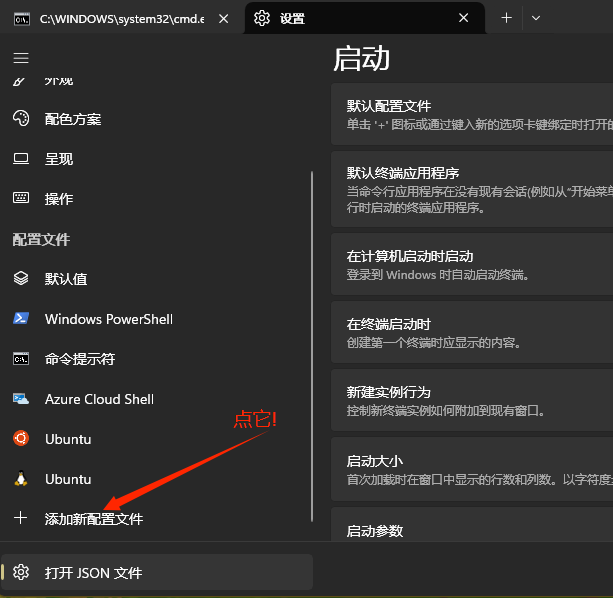Expand the 默认配置文件 setting
The height and width of the screenshot is (598, 613).
coord(472,114)
